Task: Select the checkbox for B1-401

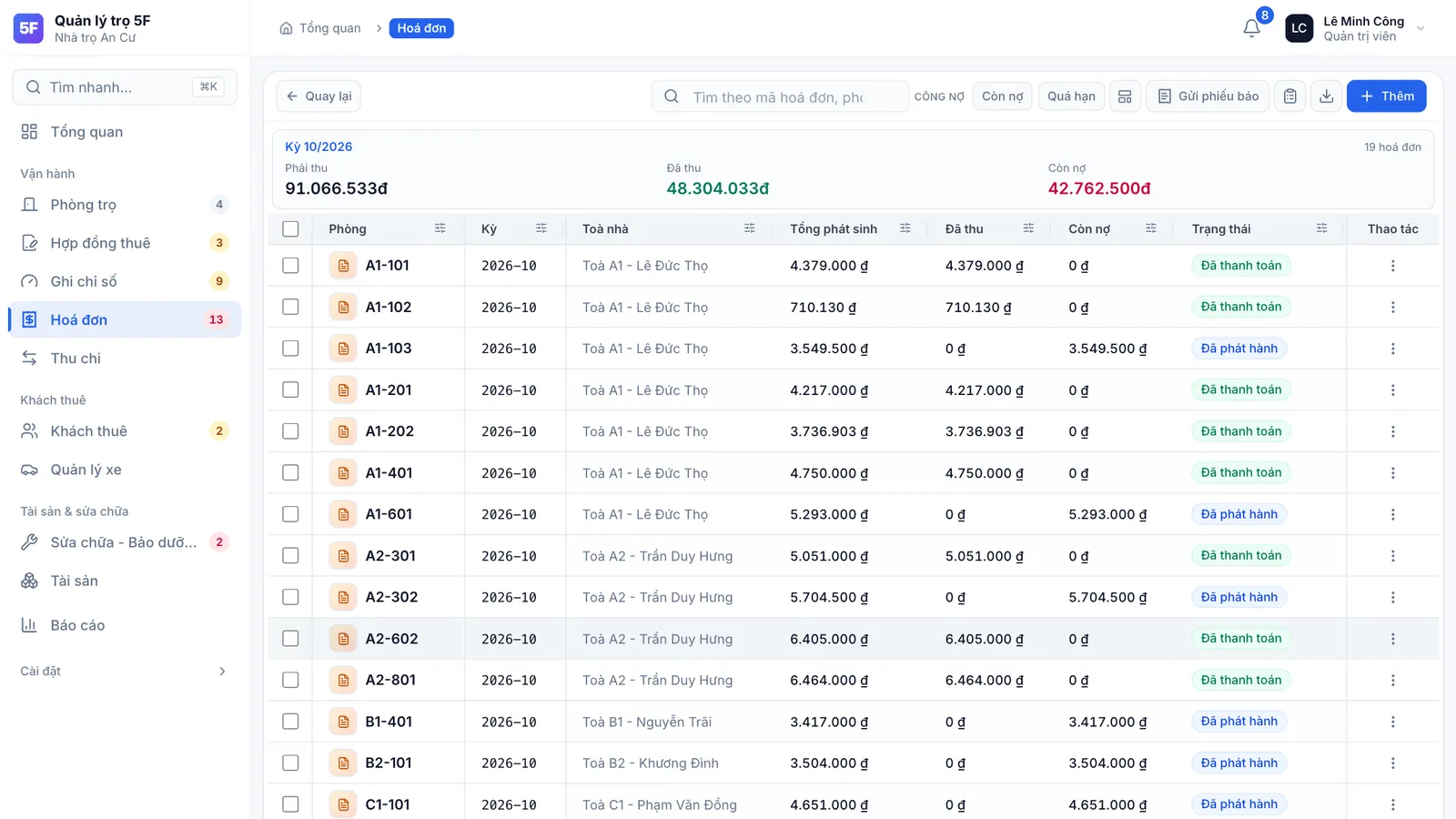Action: point(290,722)
